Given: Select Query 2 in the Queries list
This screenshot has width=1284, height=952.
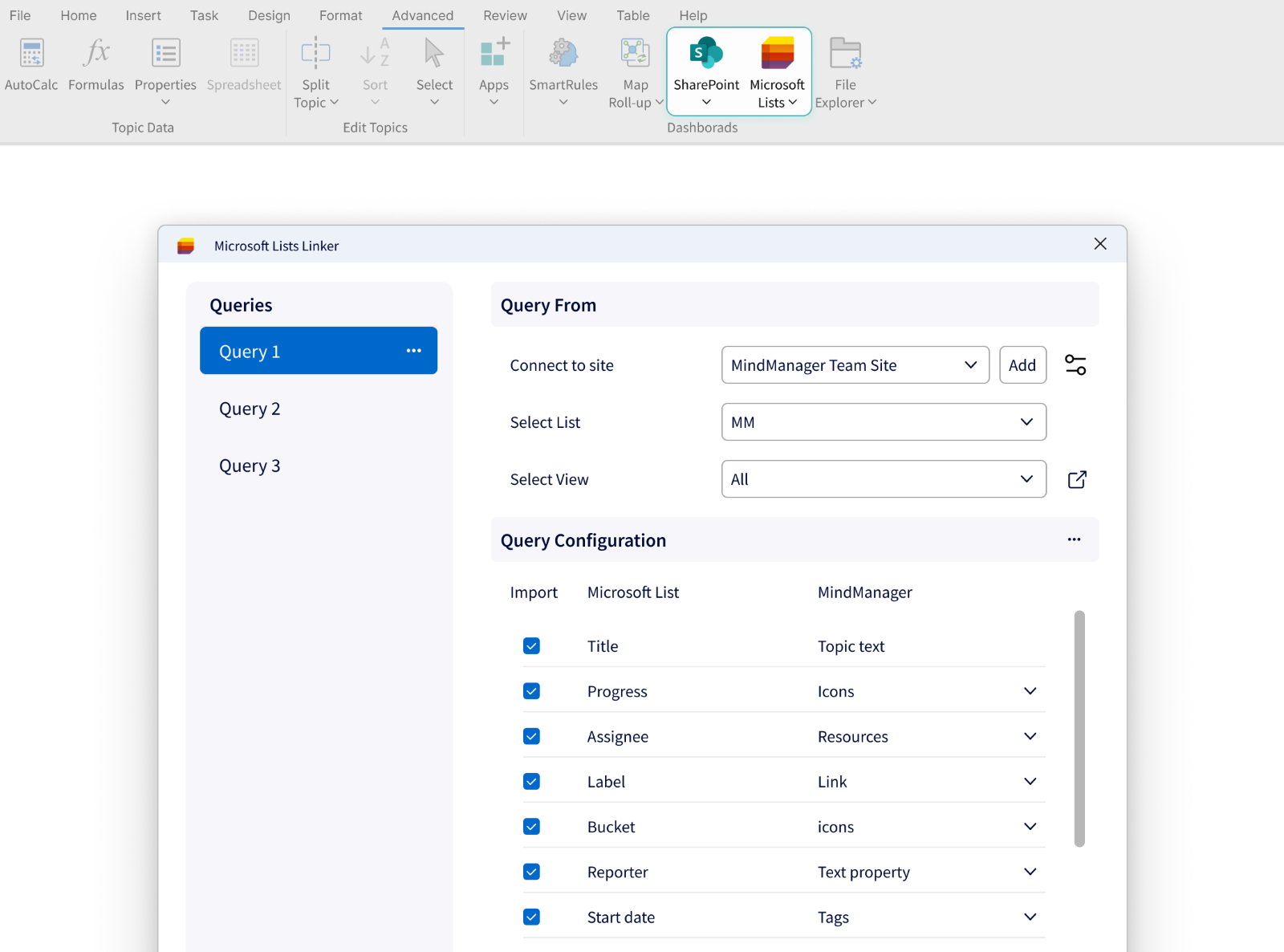Looking at the screenshot, I should coord(250,409).
